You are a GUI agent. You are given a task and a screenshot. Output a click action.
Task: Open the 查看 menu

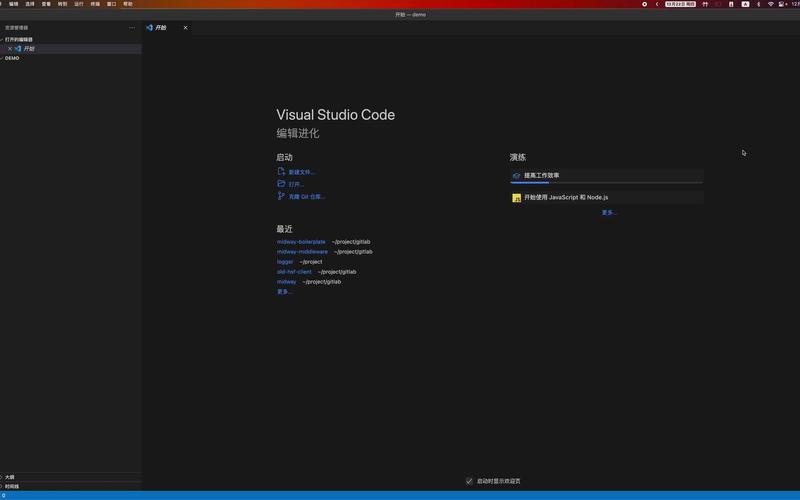46,4
